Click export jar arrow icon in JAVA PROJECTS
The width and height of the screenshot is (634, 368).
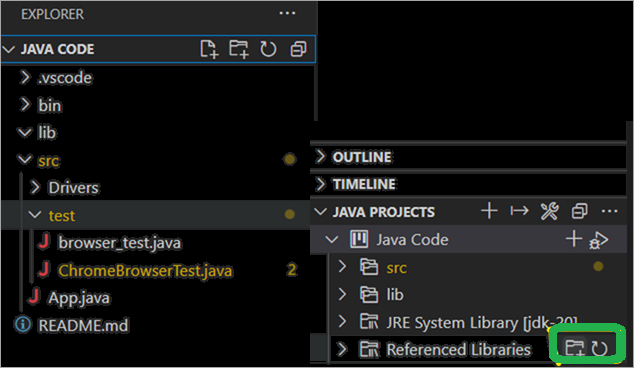point(519,211)
